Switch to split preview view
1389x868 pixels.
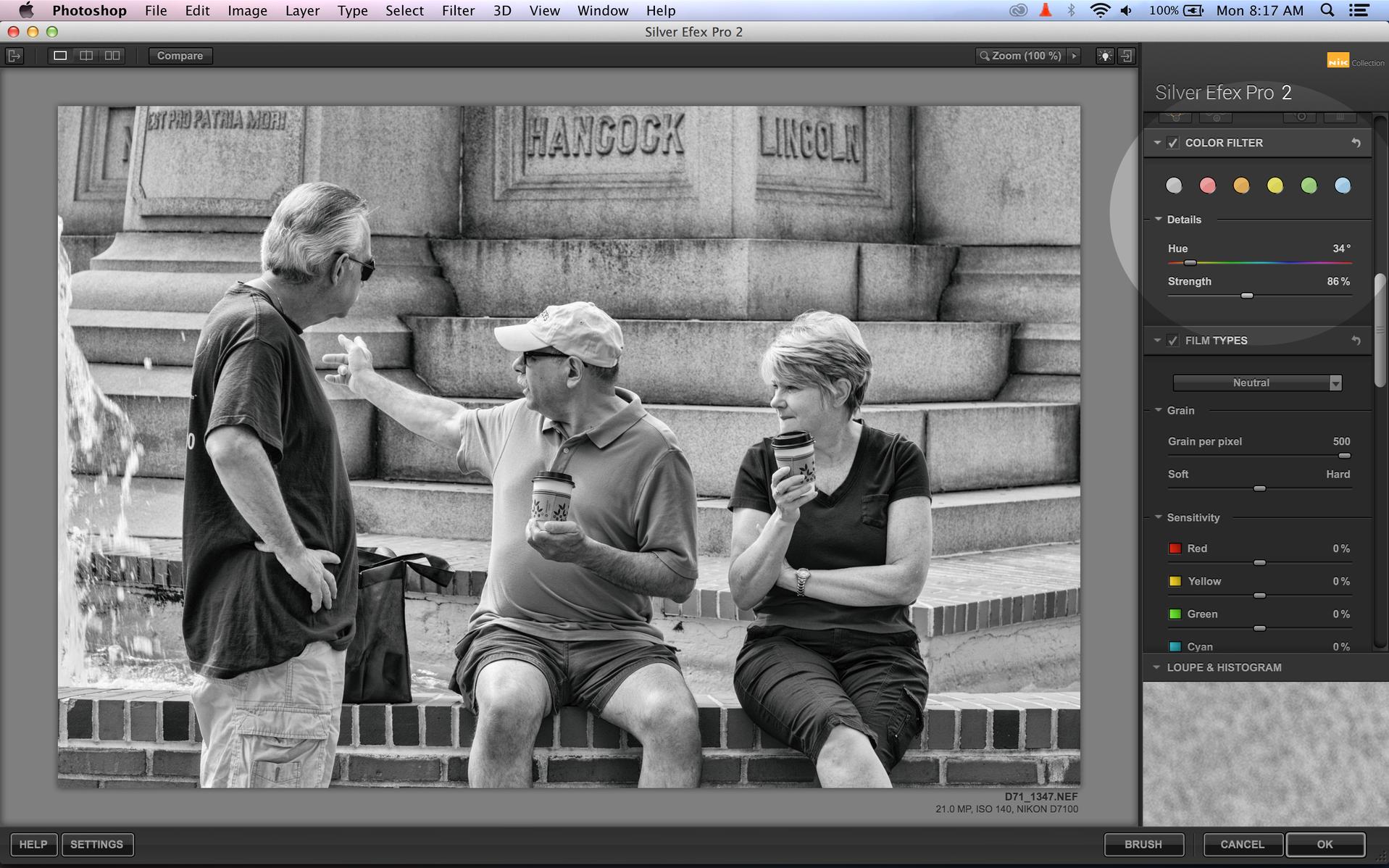tap(86, 56)
